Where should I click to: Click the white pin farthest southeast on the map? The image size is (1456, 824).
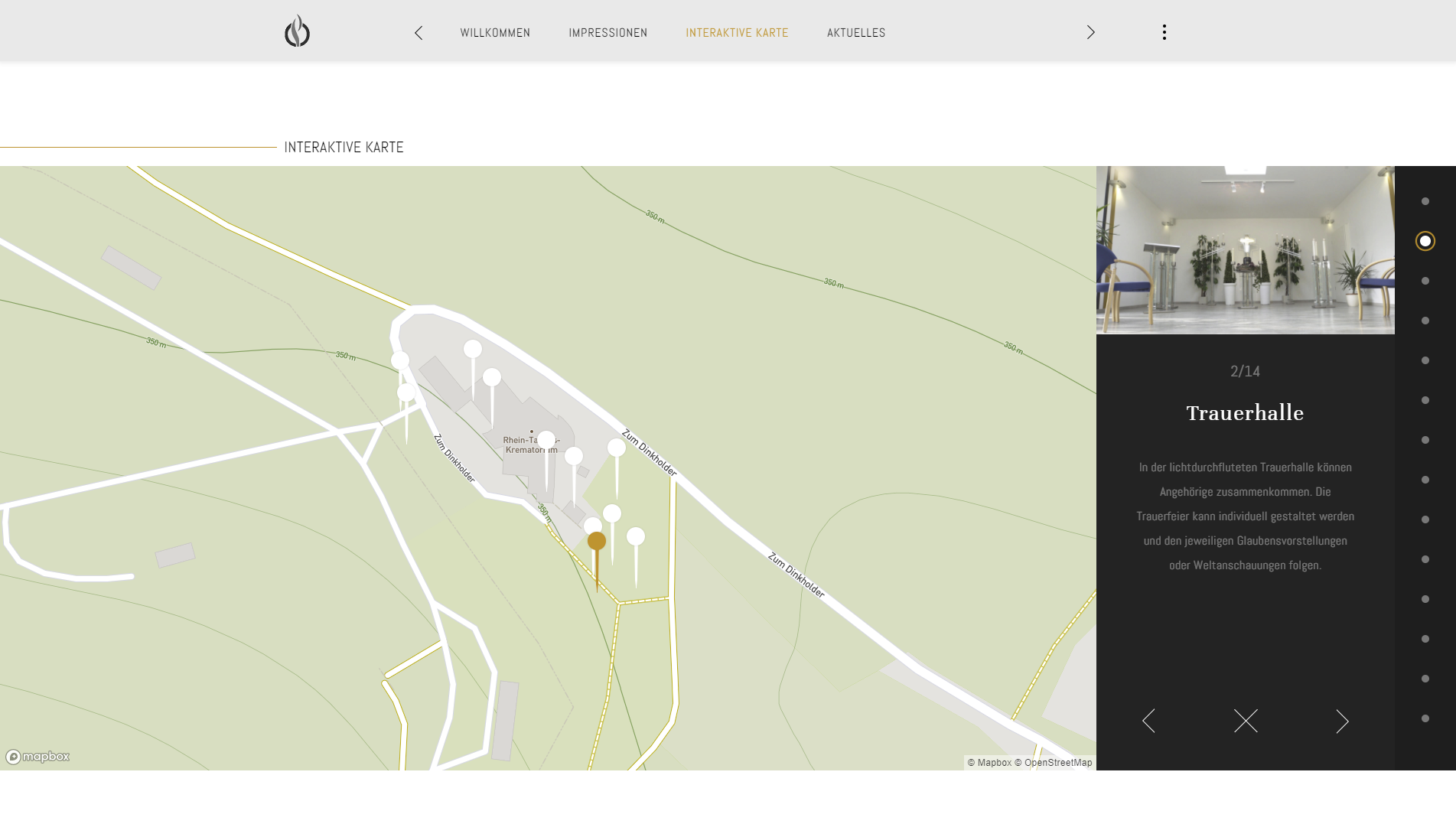tap(636, 537)
